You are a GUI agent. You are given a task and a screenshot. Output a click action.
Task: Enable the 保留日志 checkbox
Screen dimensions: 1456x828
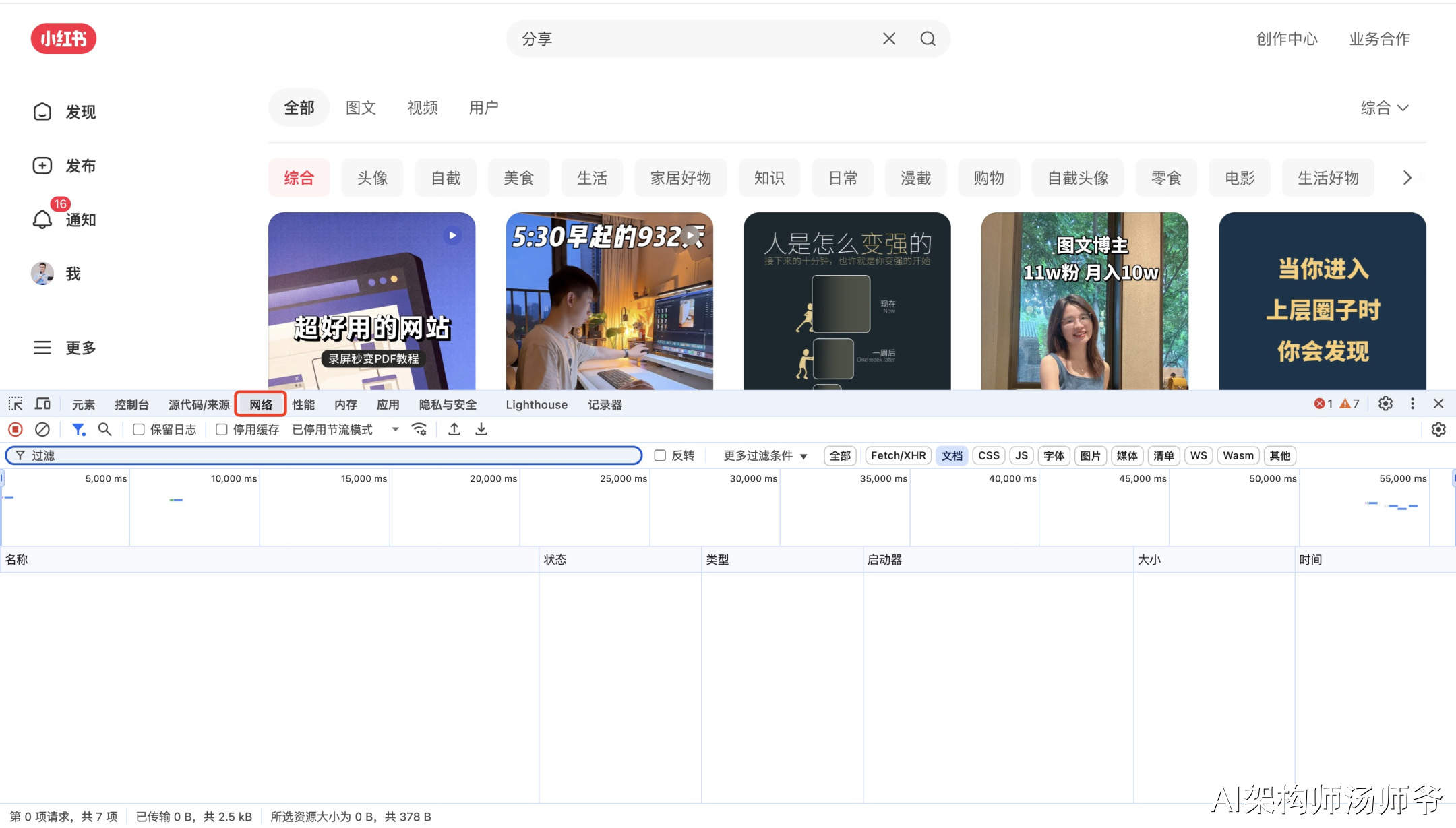(x=139, y=429)
